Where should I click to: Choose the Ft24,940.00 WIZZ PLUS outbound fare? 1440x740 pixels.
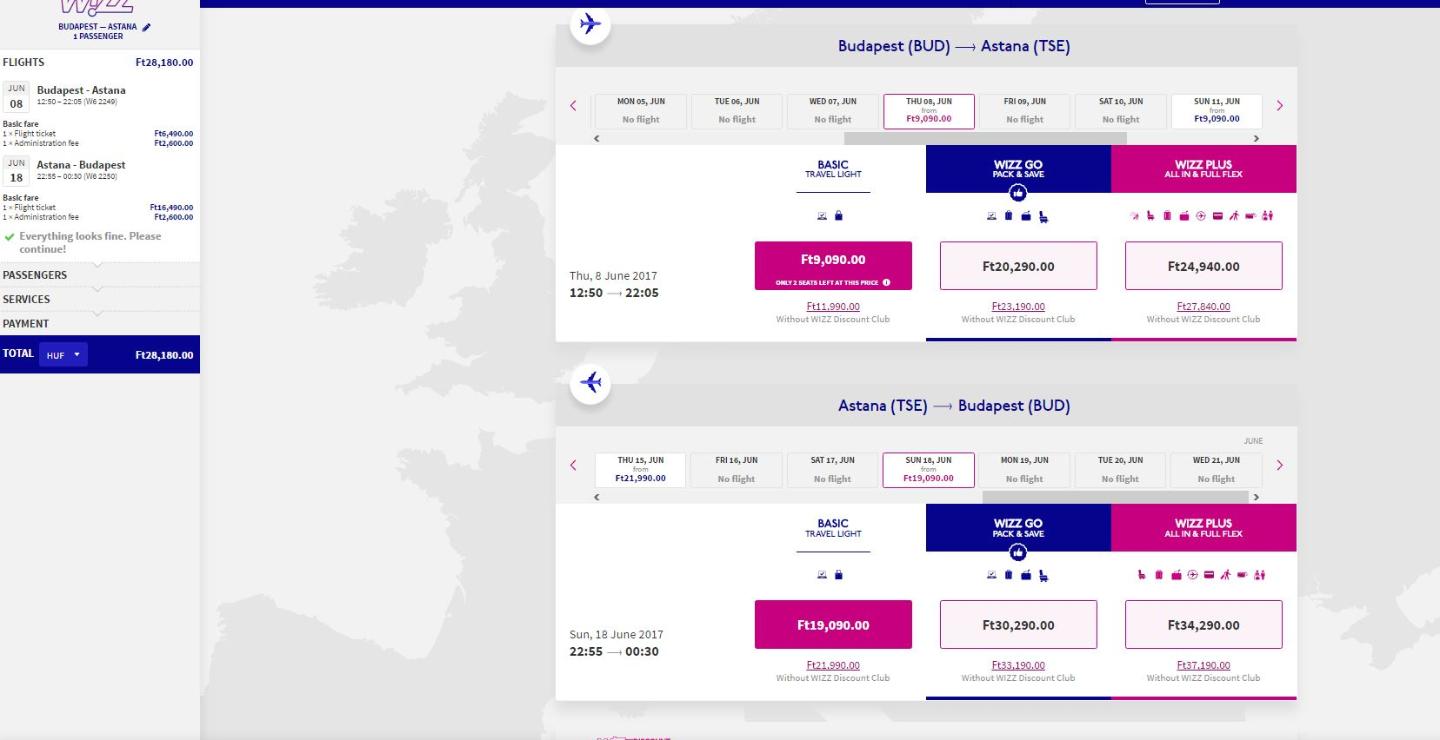pos(1203,266)
